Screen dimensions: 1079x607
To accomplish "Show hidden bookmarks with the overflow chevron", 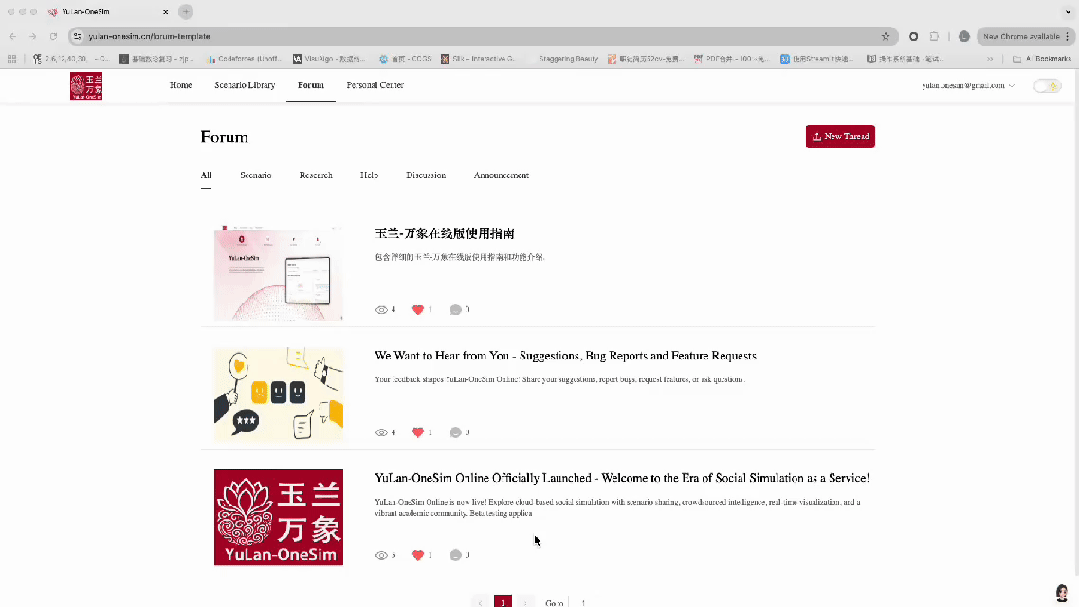I will coord(990,59).
